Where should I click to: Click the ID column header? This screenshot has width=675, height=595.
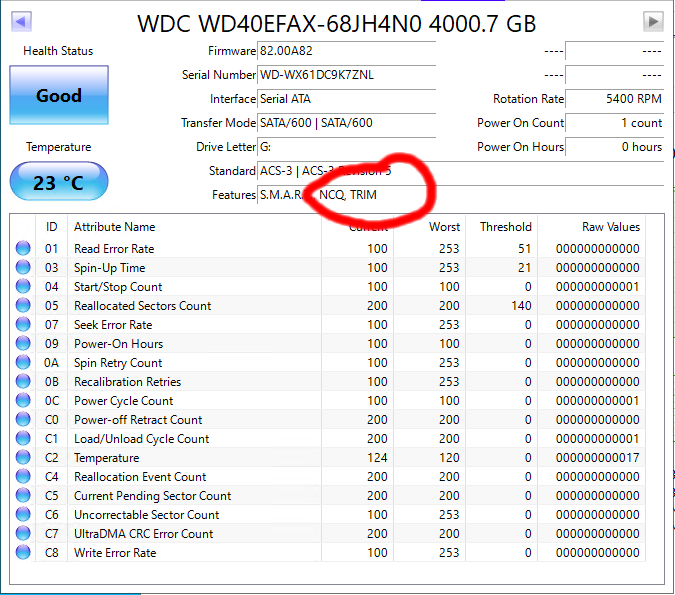(51, 227)
